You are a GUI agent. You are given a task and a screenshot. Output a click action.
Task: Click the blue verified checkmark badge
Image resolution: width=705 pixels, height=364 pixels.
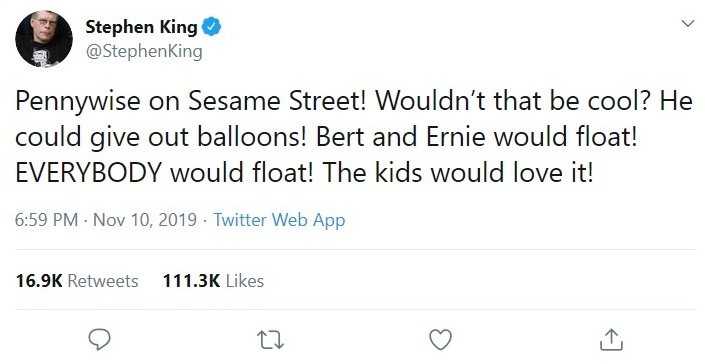click(x=210, y=27)
